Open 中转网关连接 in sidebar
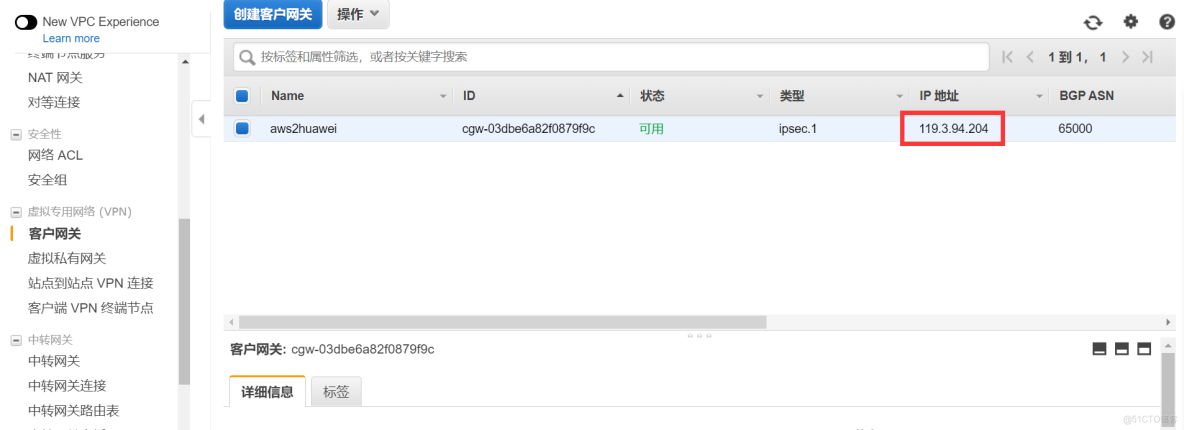The width and height of the screenshot is (1184, 430). tap(67, 385)
